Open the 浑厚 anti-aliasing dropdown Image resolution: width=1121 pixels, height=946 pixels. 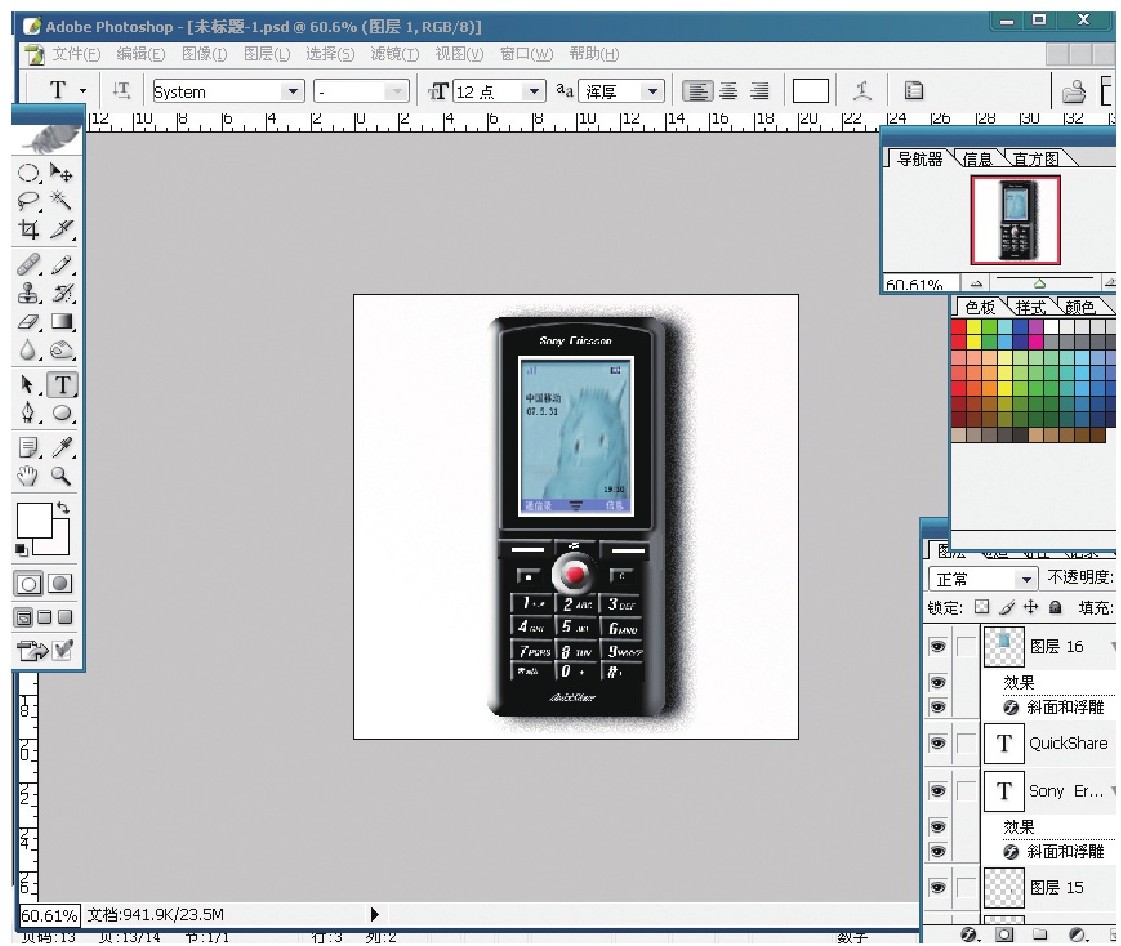(x=651, y=92)
